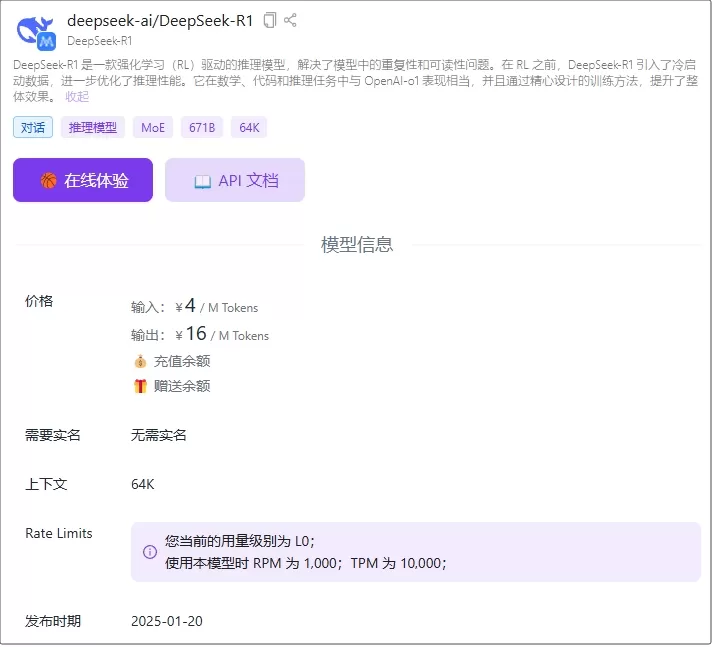Select the 推理模型 tag

93,127
